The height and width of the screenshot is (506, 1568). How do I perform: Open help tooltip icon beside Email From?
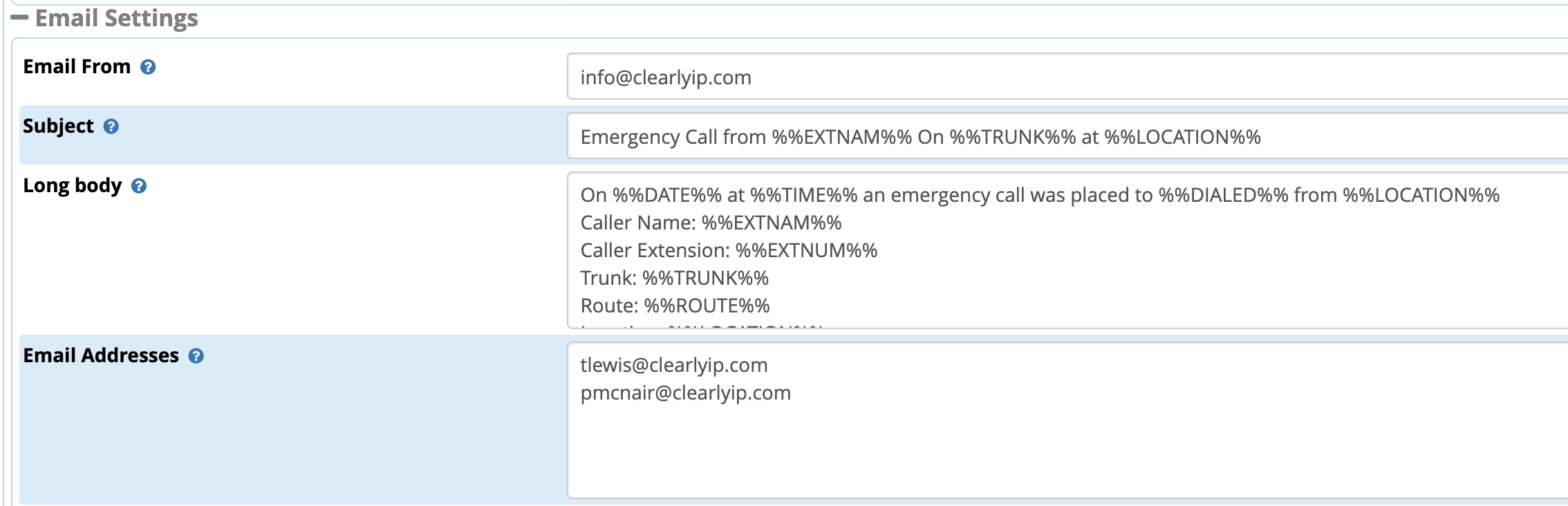[x=148, y=67]
